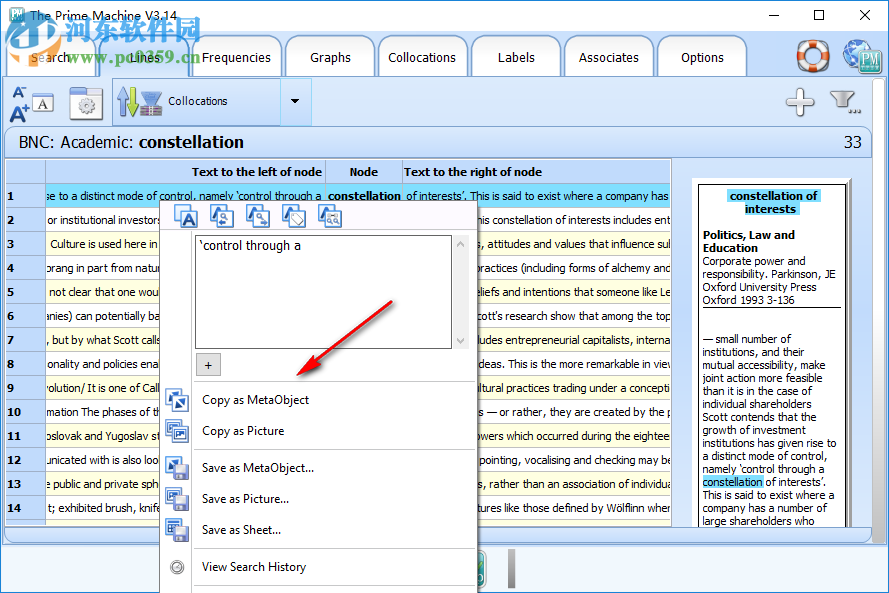Open the funnel filter options icon
Screen dimensions: 889x593
(845, 102)
